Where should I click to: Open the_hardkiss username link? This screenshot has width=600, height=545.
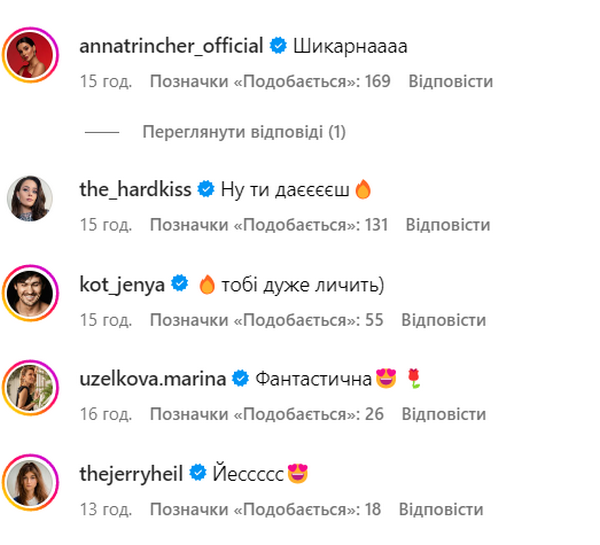tap(135, 189)
